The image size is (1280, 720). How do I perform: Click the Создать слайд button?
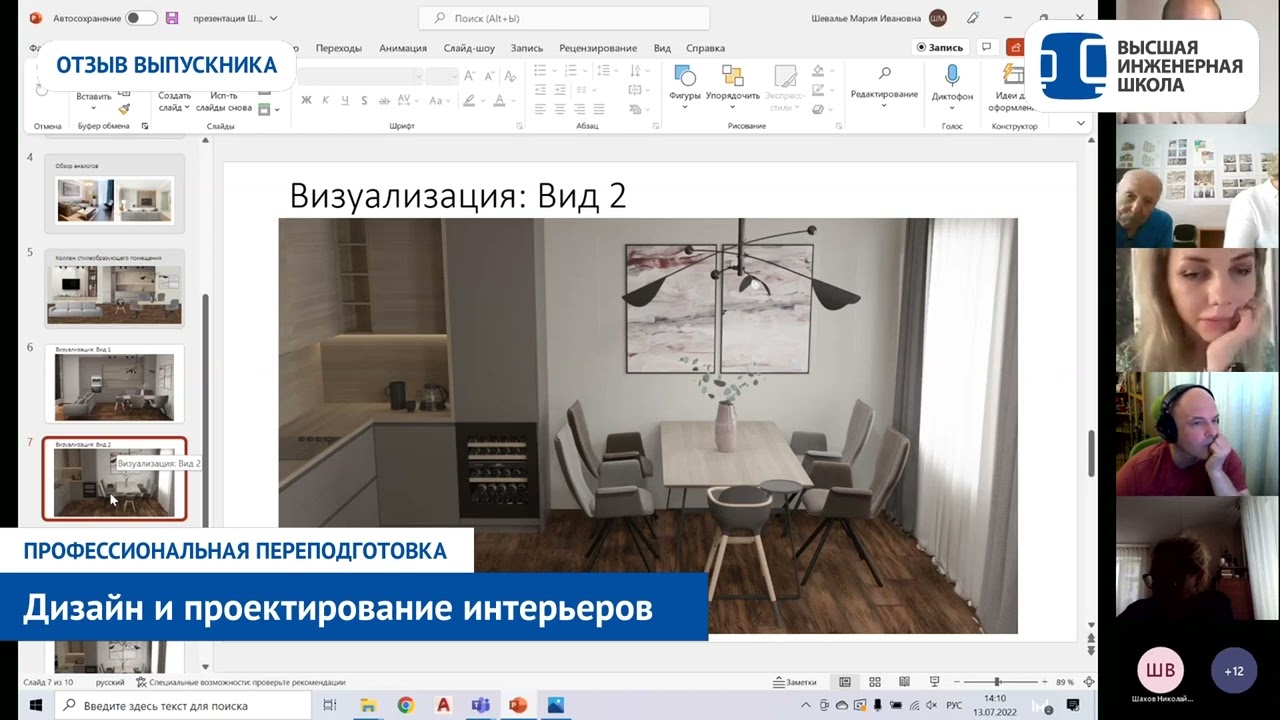coord(174,100)
